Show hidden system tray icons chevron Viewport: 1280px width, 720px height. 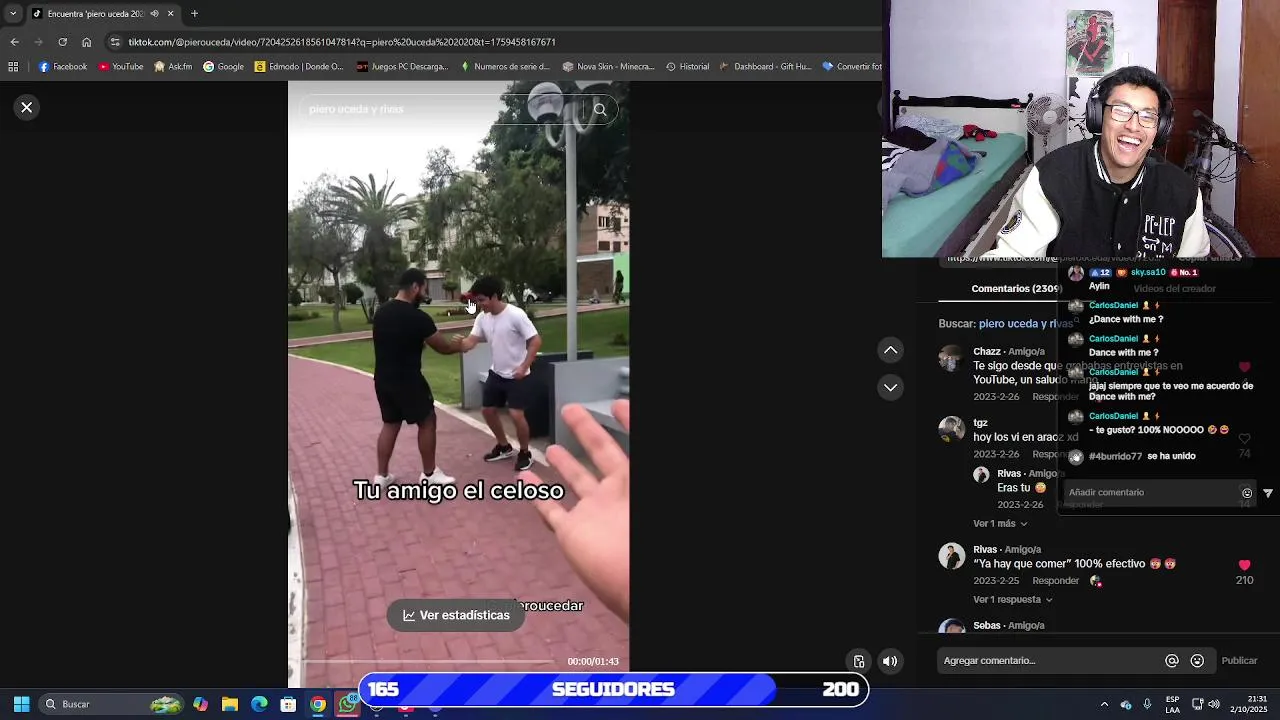(x=1104, y=704)
